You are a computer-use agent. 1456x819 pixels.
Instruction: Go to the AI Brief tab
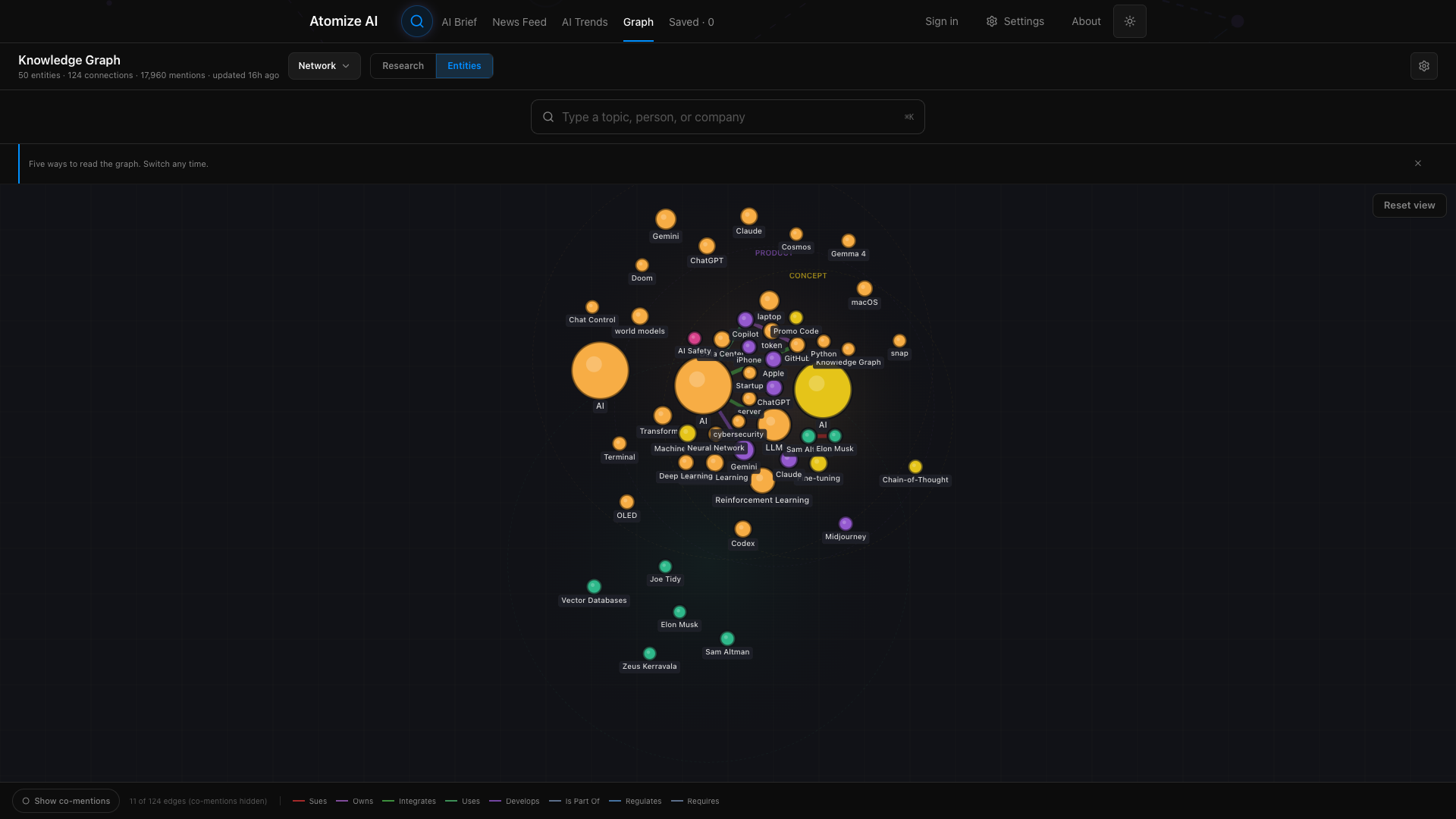pyautogui.click(x=459, y=22)
